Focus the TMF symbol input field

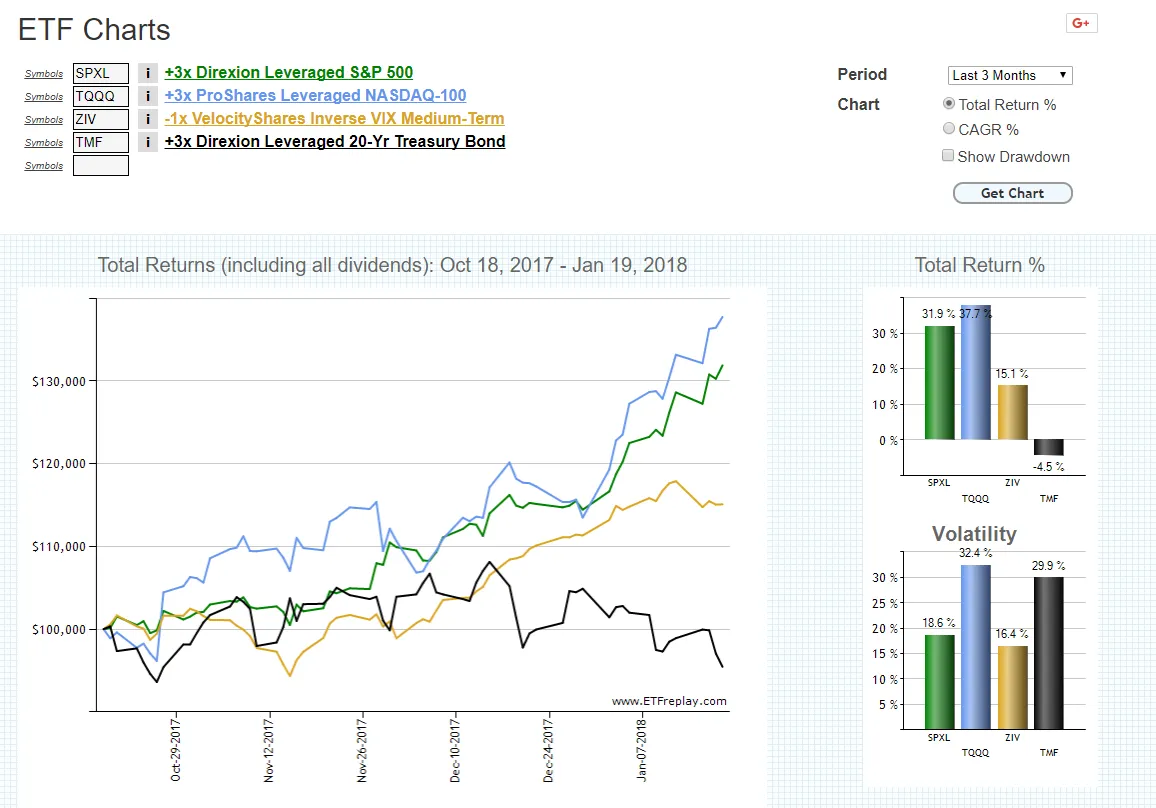pyautogui.click(x=101, y=142)
